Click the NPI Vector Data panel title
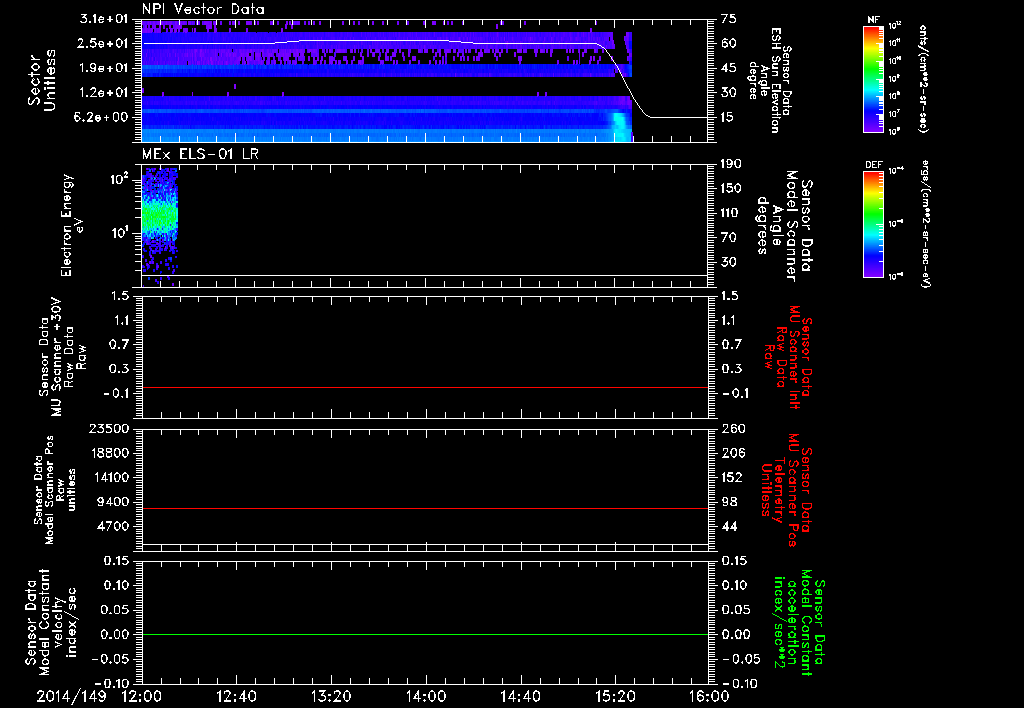The height and width of the screenshot is (708, 1024). (x=203, y=9)
